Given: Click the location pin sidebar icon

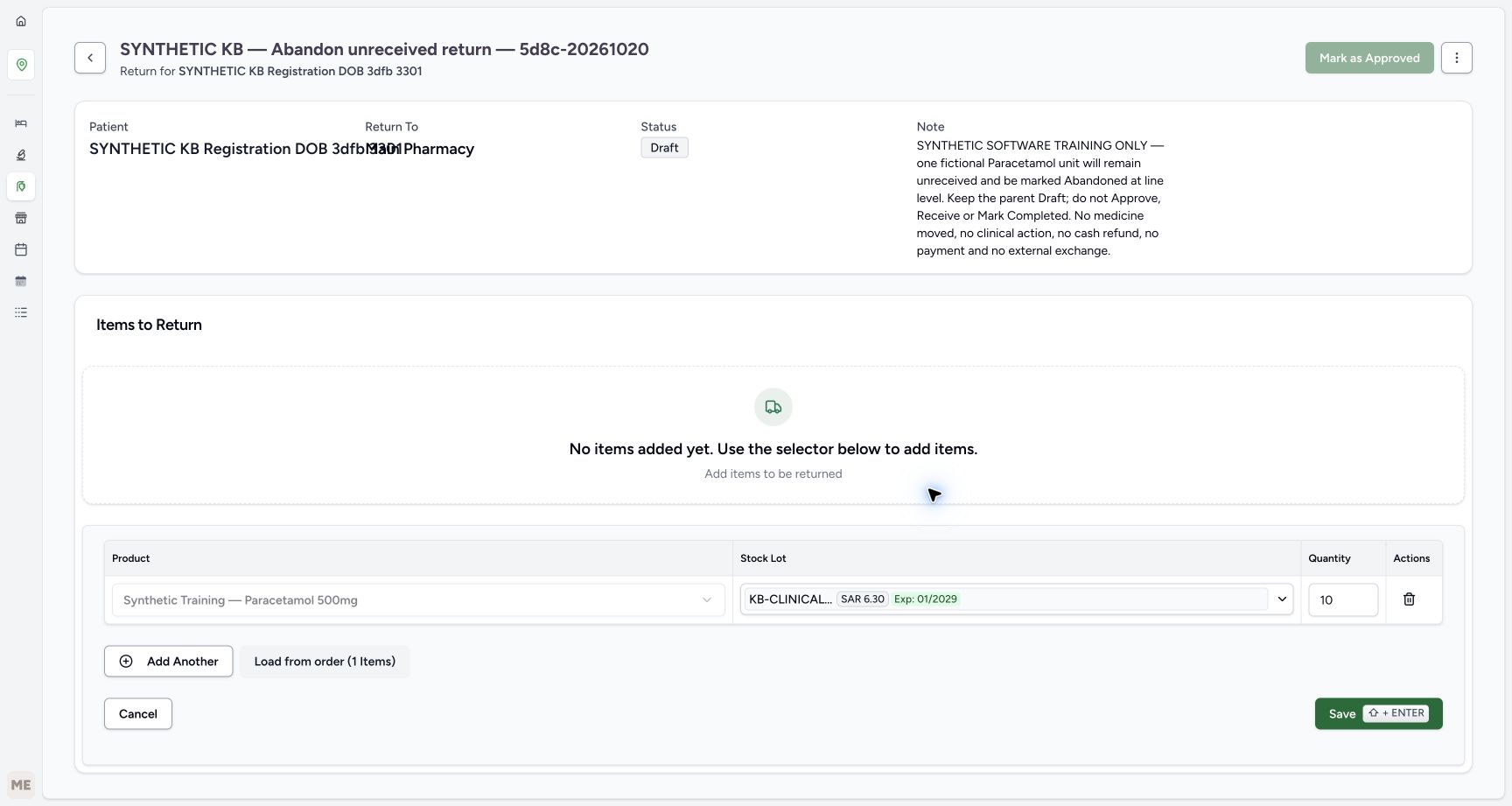Looking at the screenshot, I should 21,65.
